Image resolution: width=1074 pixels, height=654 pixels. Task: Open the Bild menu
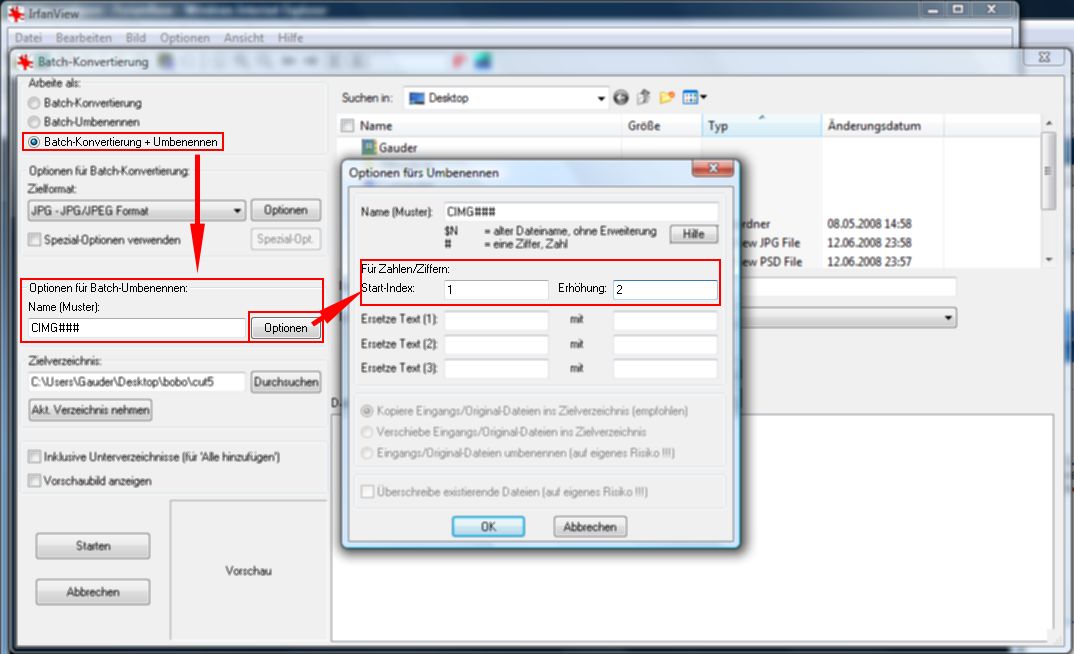(136, 38)
